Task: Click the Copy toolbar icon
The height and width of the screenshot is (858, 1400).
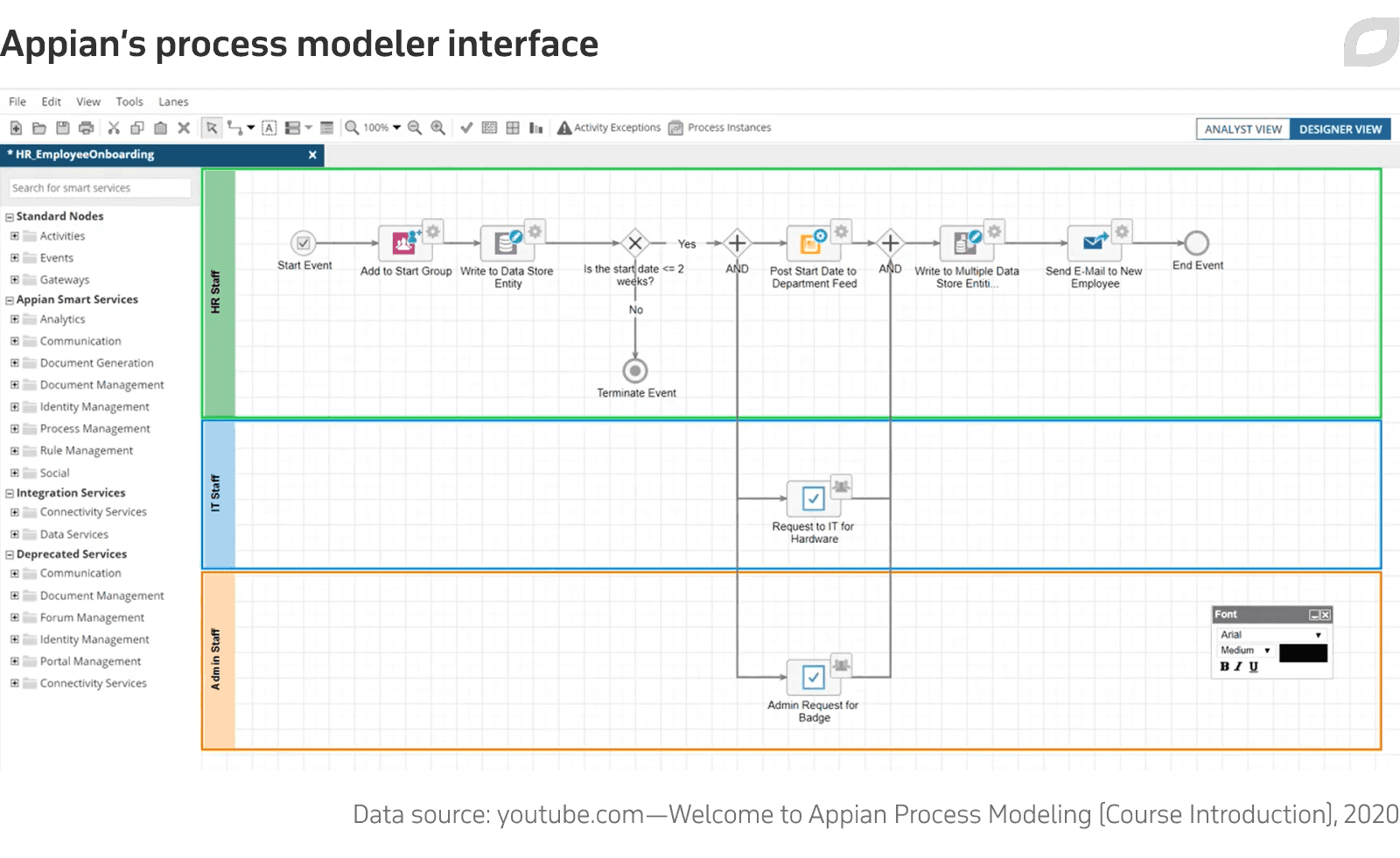Action: coord(137,128)
